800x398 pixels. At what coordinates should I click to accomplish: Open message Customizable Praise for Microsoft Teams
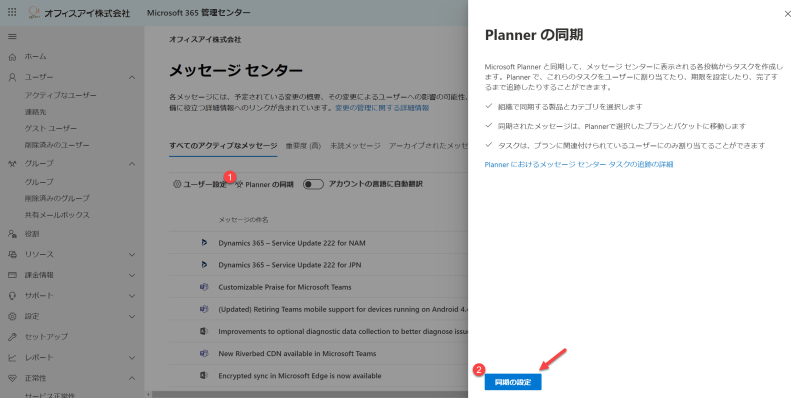click(x=285, y=287)
